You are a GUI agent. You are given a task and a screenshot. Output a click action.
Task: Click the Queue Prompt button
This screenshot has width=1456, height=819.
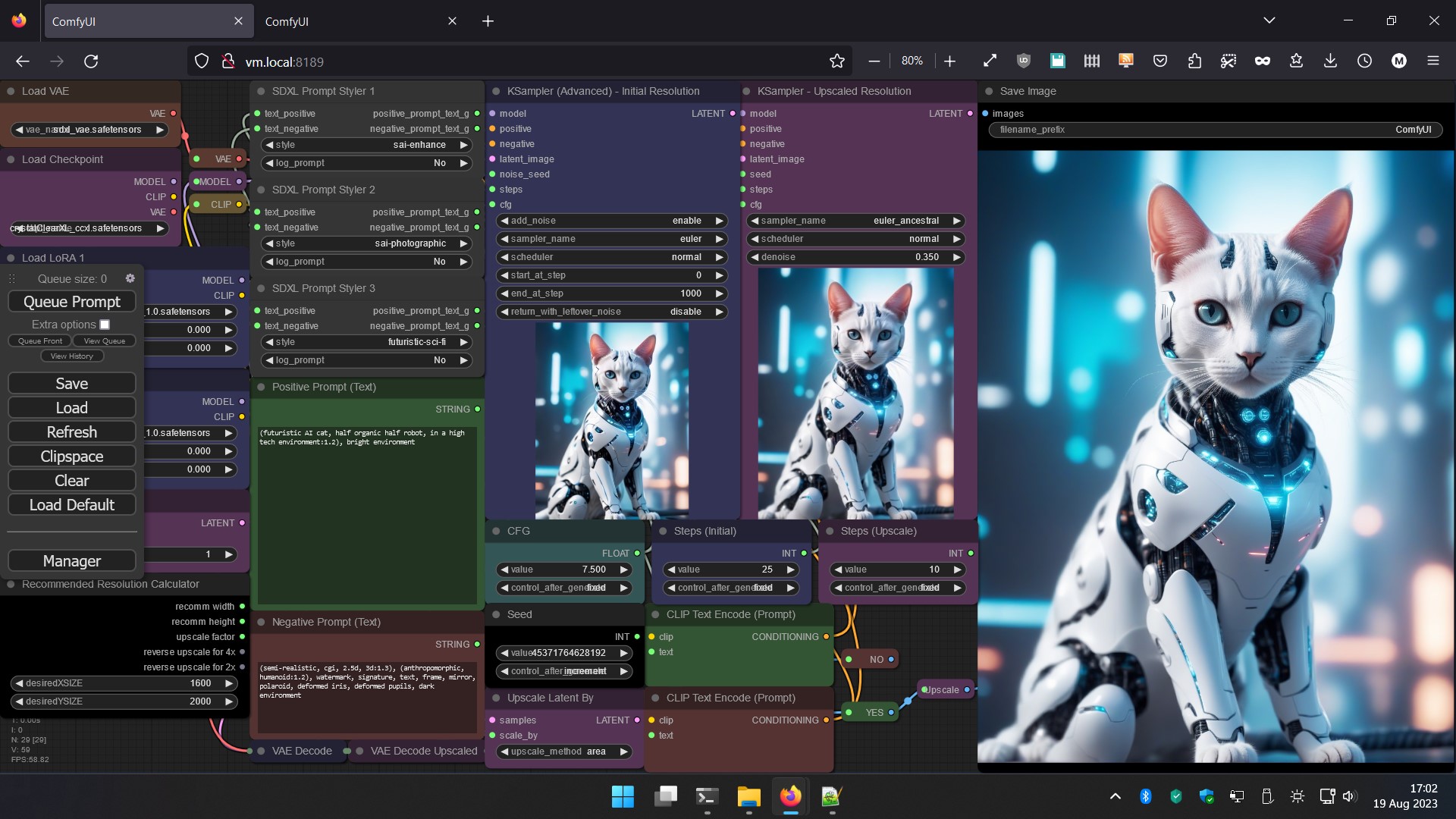(x=72, y=302)
